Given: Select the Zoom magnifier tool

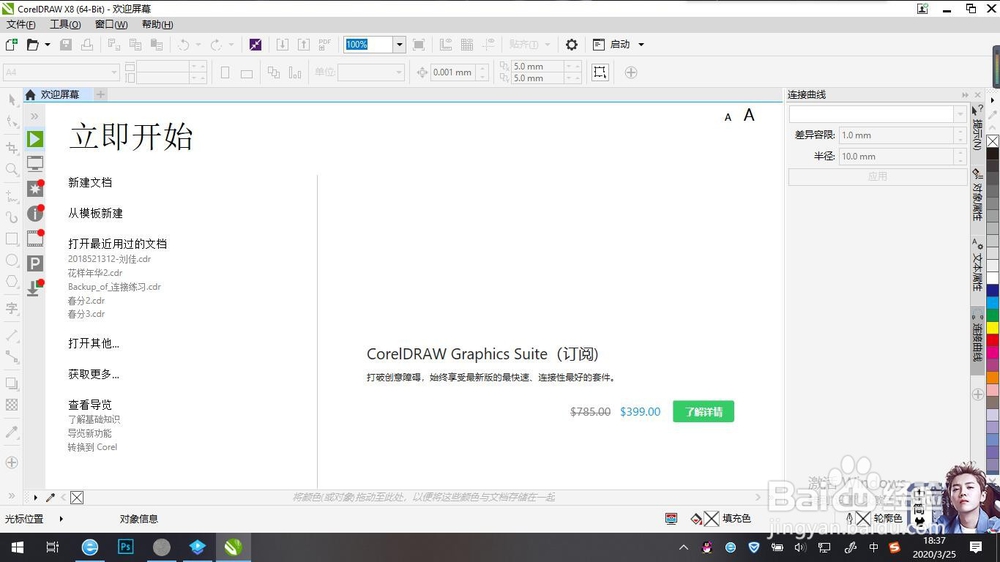Looking at the screenshot, I should [11, 169].
